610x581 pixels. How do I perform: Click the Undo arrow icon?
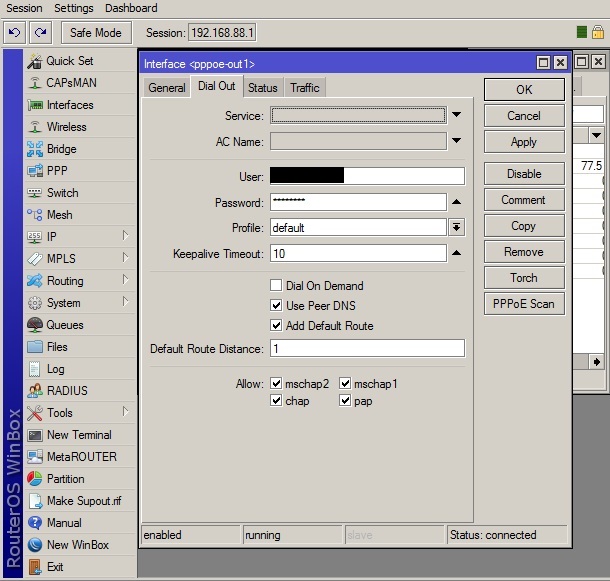point(14,33)
